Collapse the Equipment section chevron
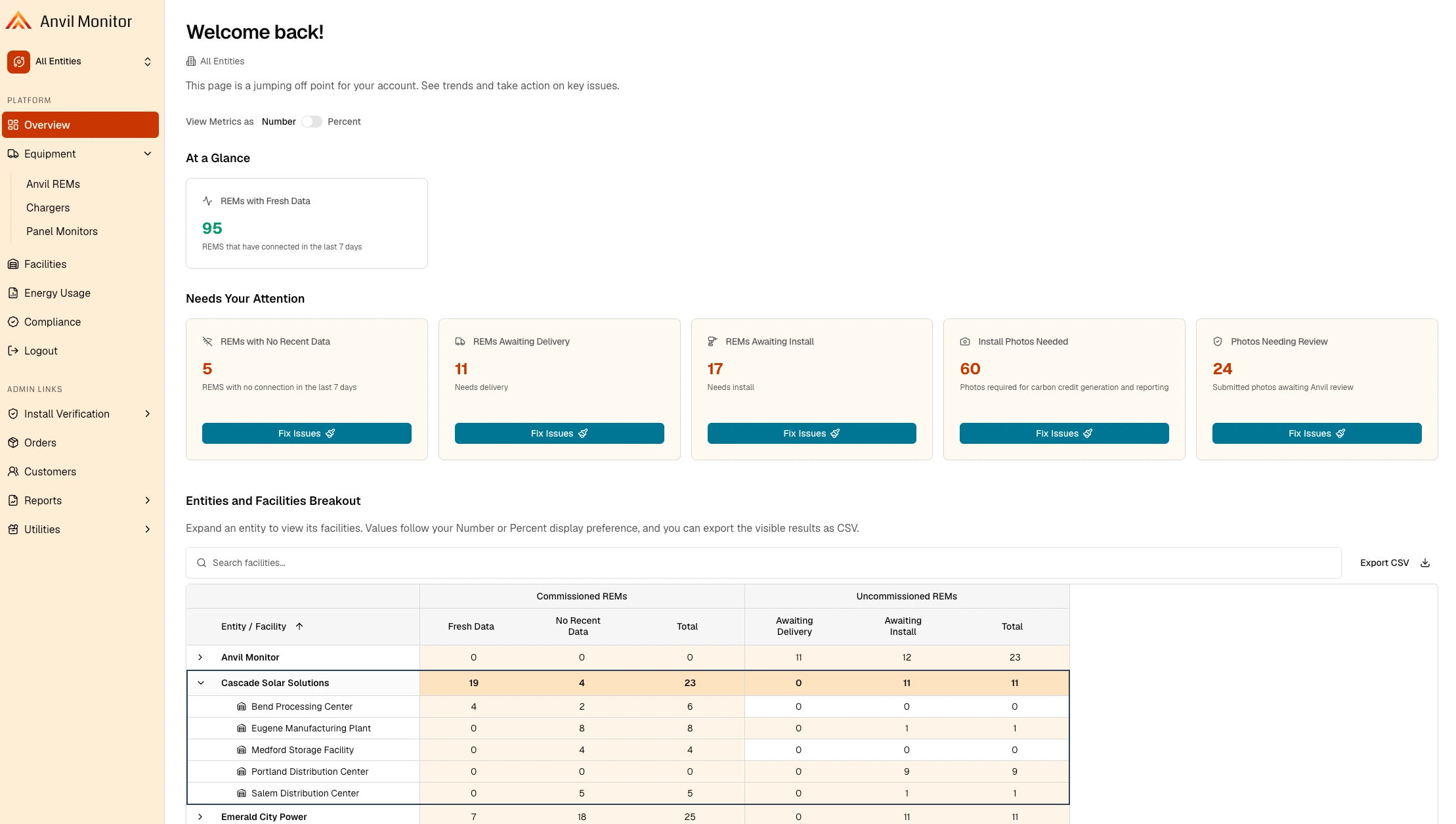This screenshot has height=824, width=1456. [x=148, y=154]
